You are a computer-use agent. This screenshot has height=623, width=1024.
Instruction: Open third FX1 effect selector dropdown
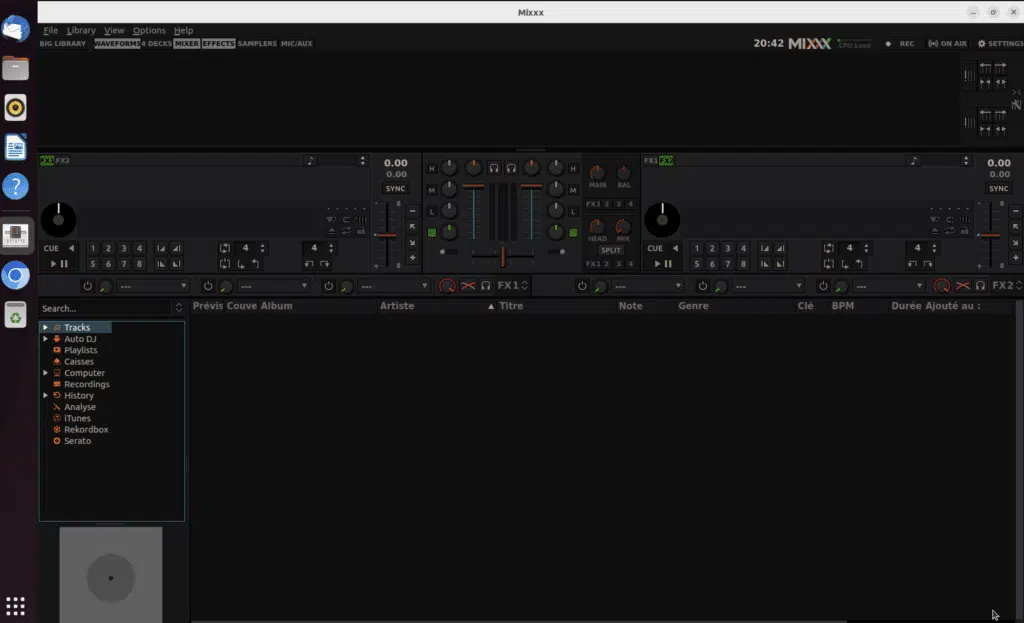[x=394, y=286]
